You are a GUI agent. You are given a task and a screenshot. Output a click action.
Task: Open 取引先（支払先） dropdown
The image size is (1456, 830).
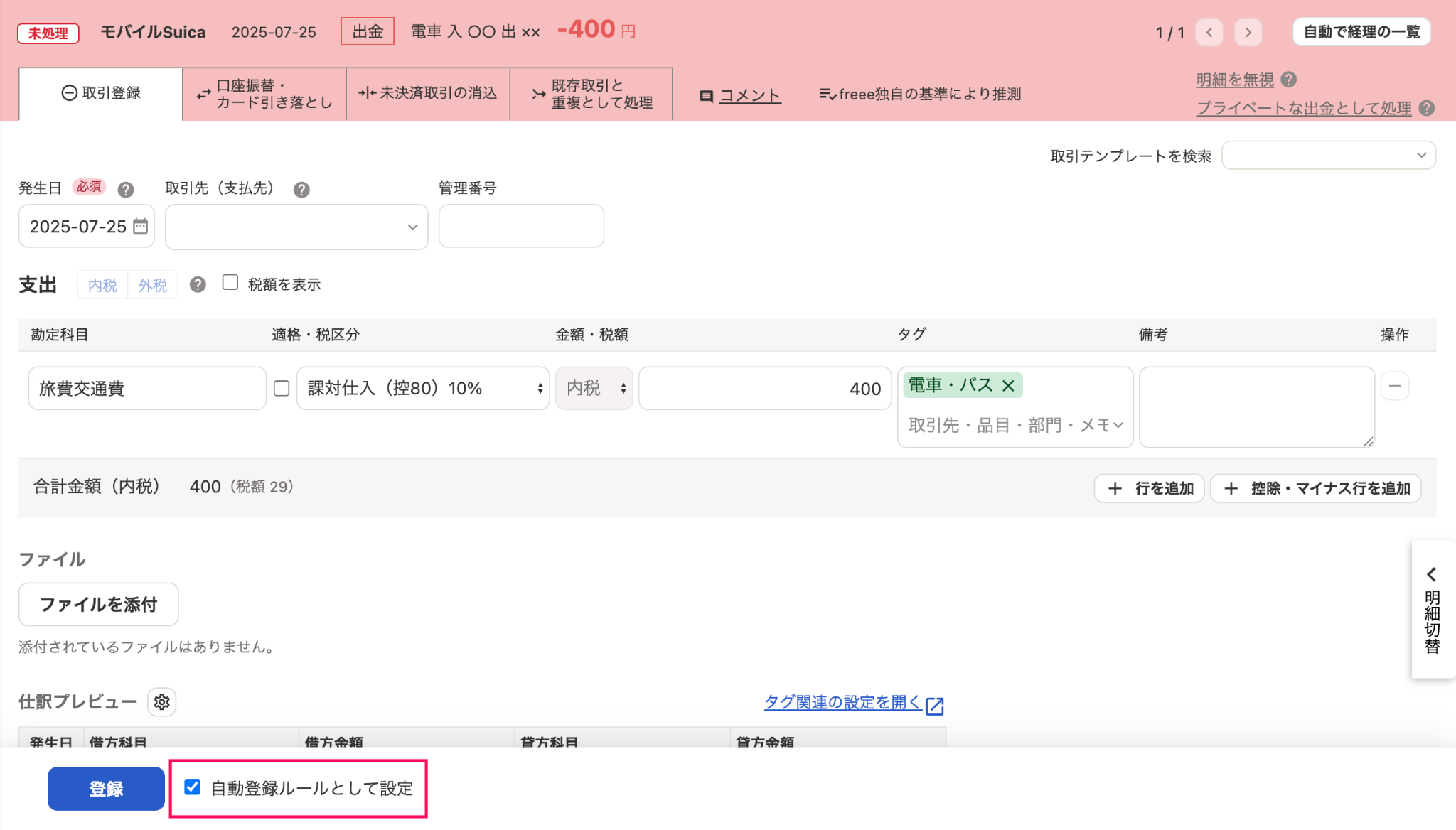(296, 227)
